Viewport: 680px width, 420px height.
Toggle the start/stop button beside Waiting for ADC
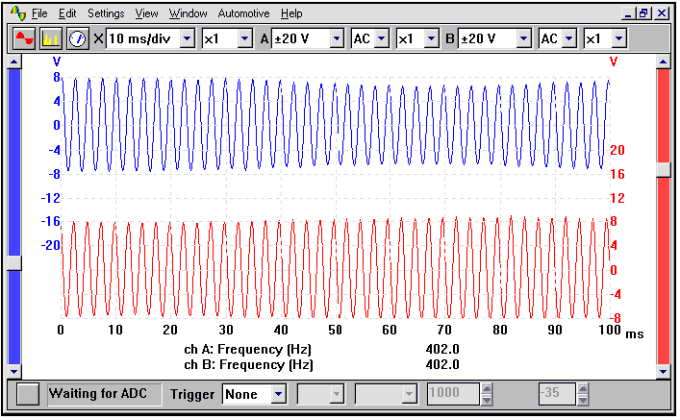pos(30,394)
